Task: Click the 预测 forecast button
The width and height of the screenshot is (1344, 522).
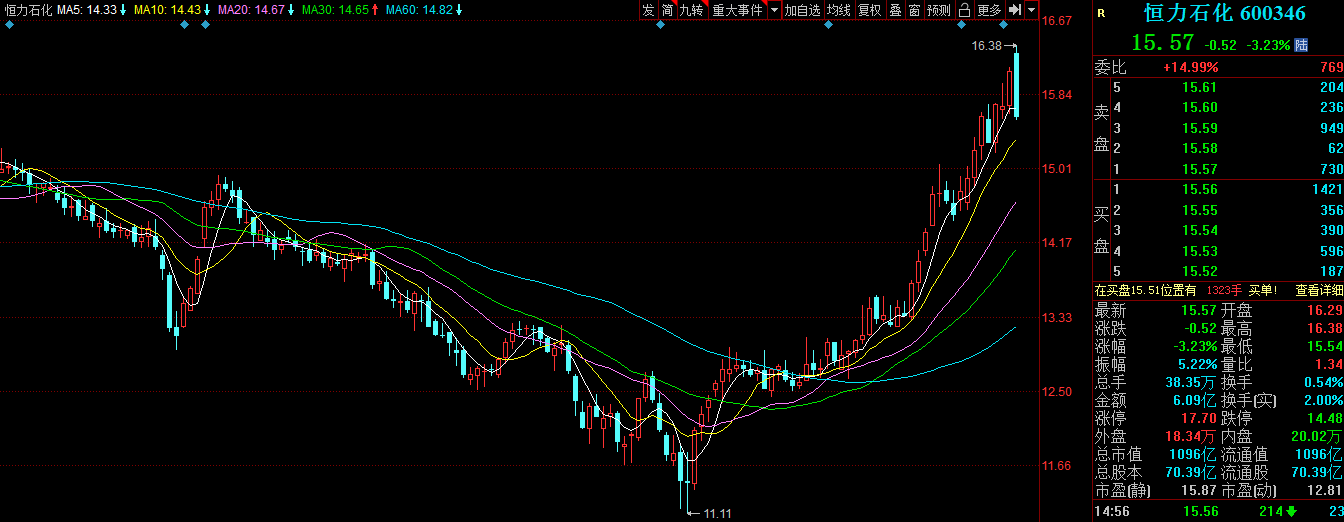Action: [939, 10]
